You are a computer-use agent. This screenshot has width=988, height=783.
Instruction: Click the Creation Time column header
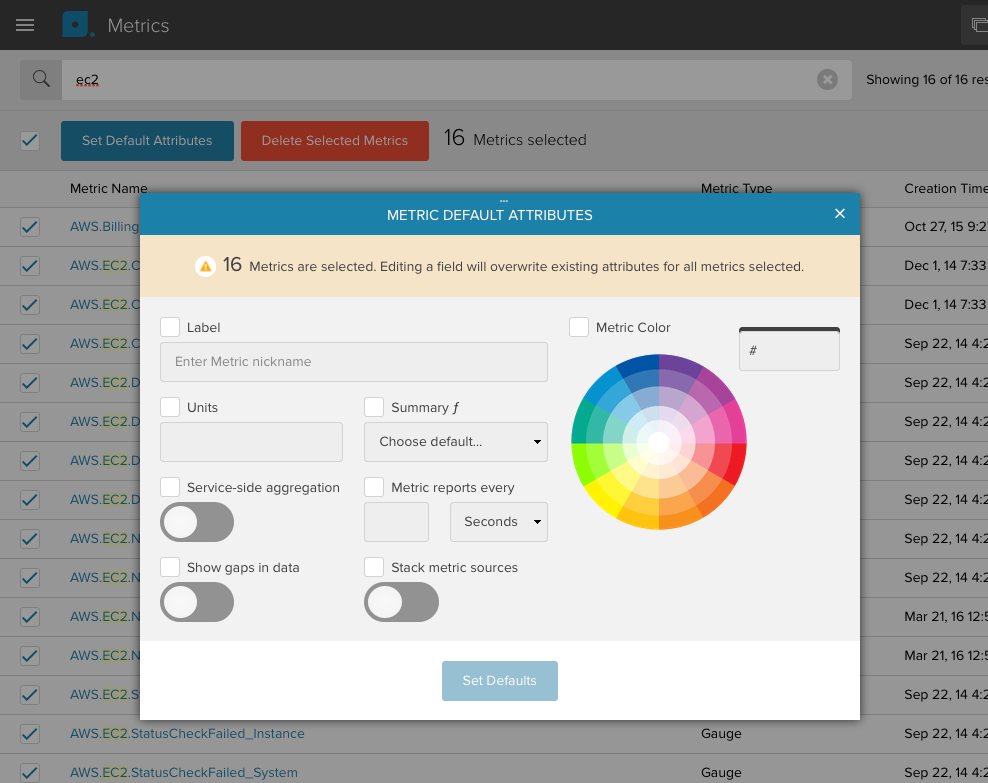pos(945,188)
